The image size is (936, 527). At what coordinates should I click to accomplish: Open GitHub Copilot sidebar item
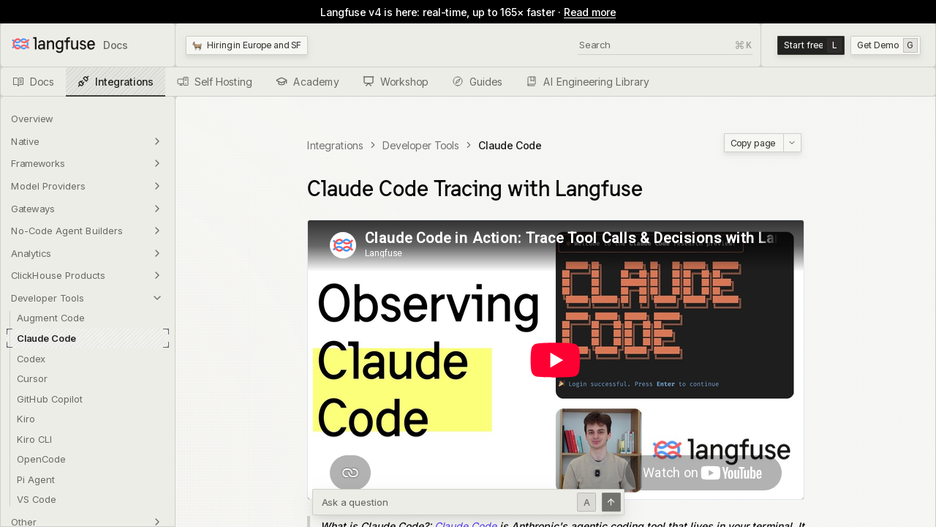pos(50,399)
